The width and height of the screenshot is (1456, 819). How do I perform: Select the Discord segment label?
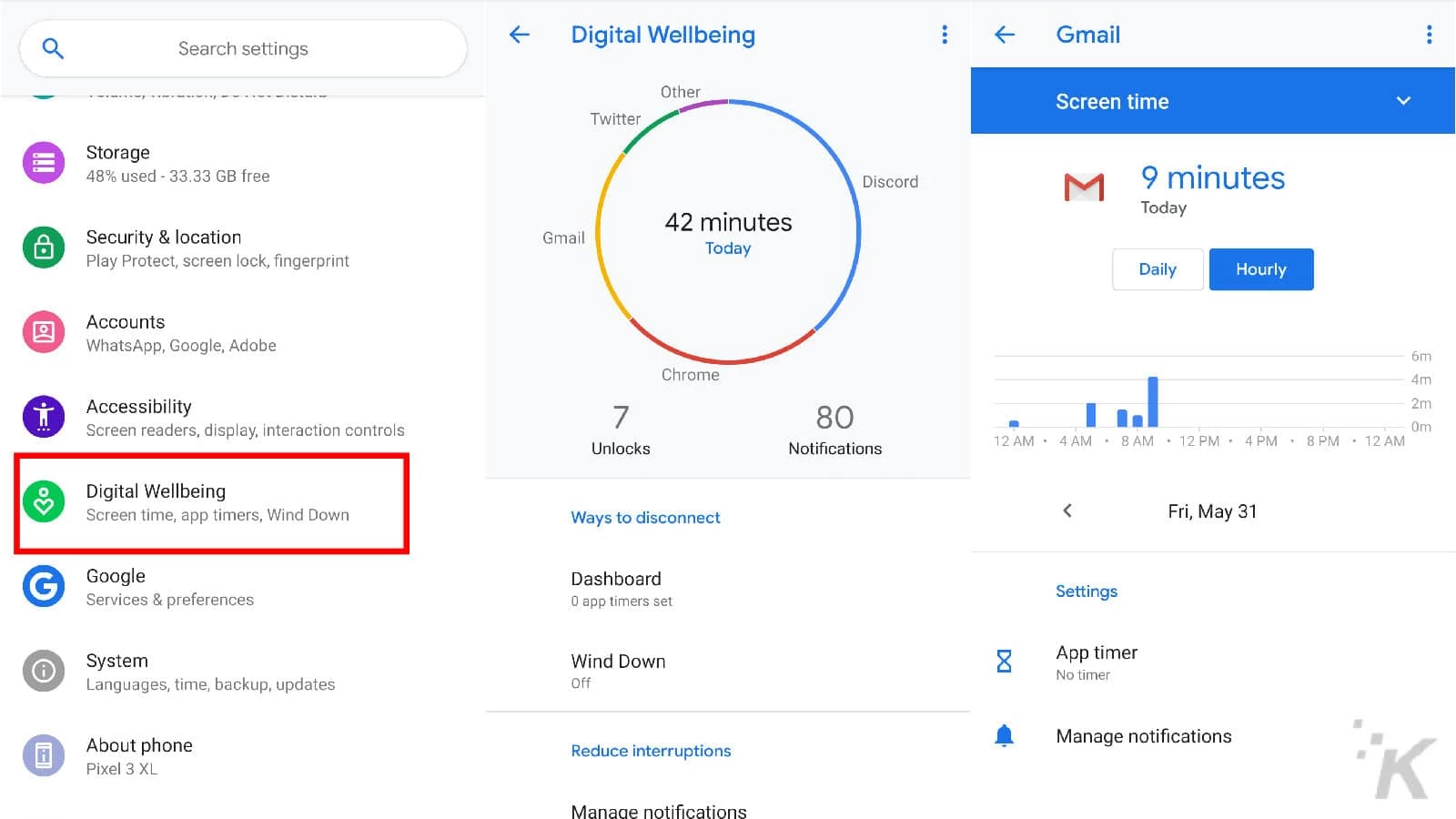pyautogui.click(x=890, y=181)
